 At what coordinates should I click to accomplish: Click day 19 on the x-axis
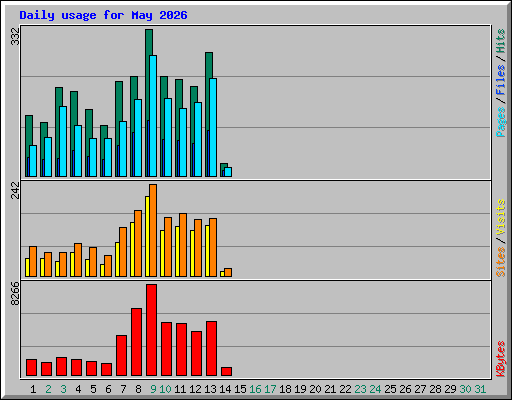(x=300, y=389)
